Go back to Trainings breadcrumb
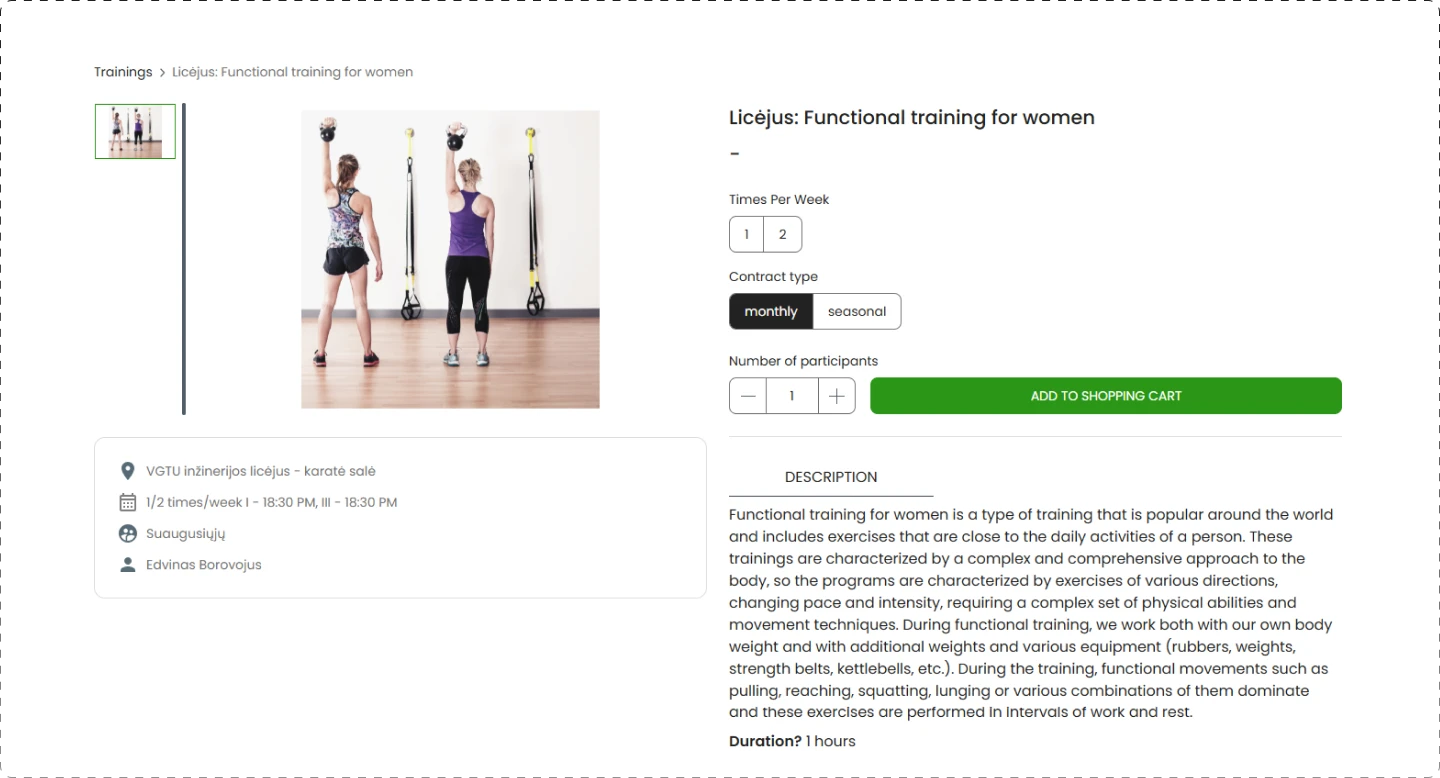 (123, 72)
